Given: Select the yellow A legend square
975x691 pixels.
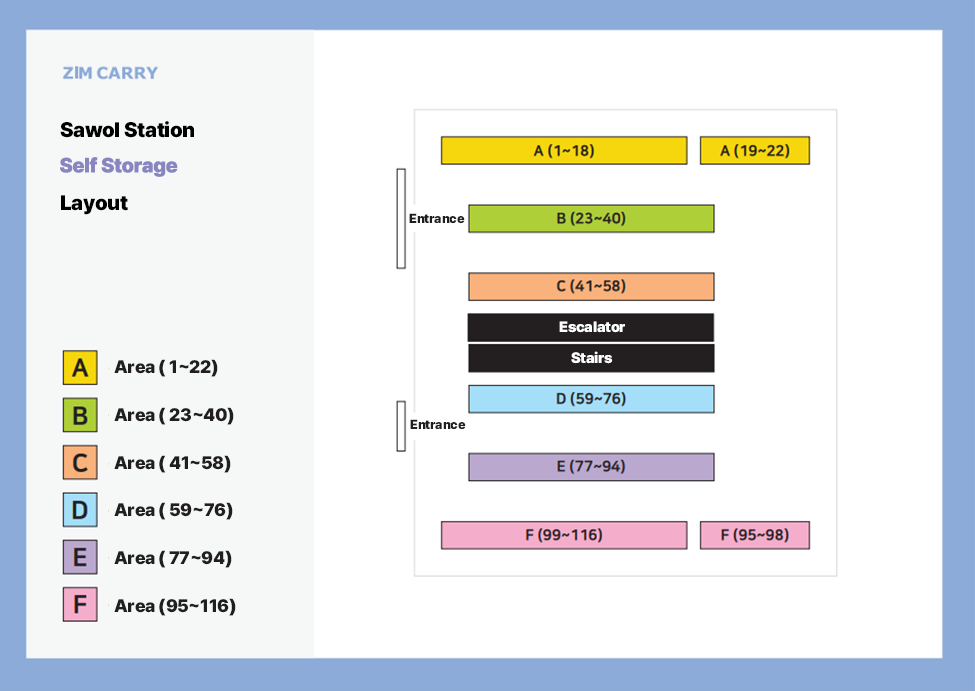Looking at the screenshot, I should click(x=80, y=368).
